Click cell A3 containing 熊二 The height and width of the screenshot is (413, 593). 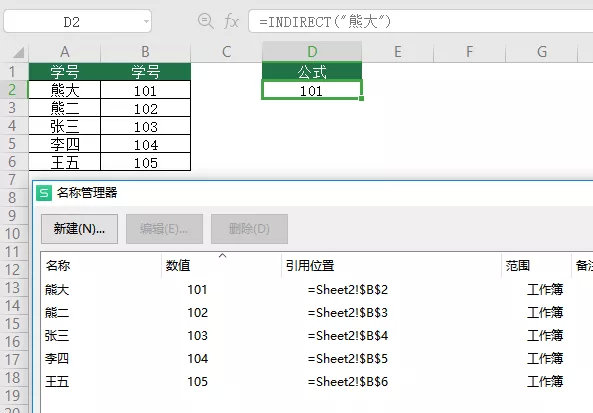(x=65, y=108)
